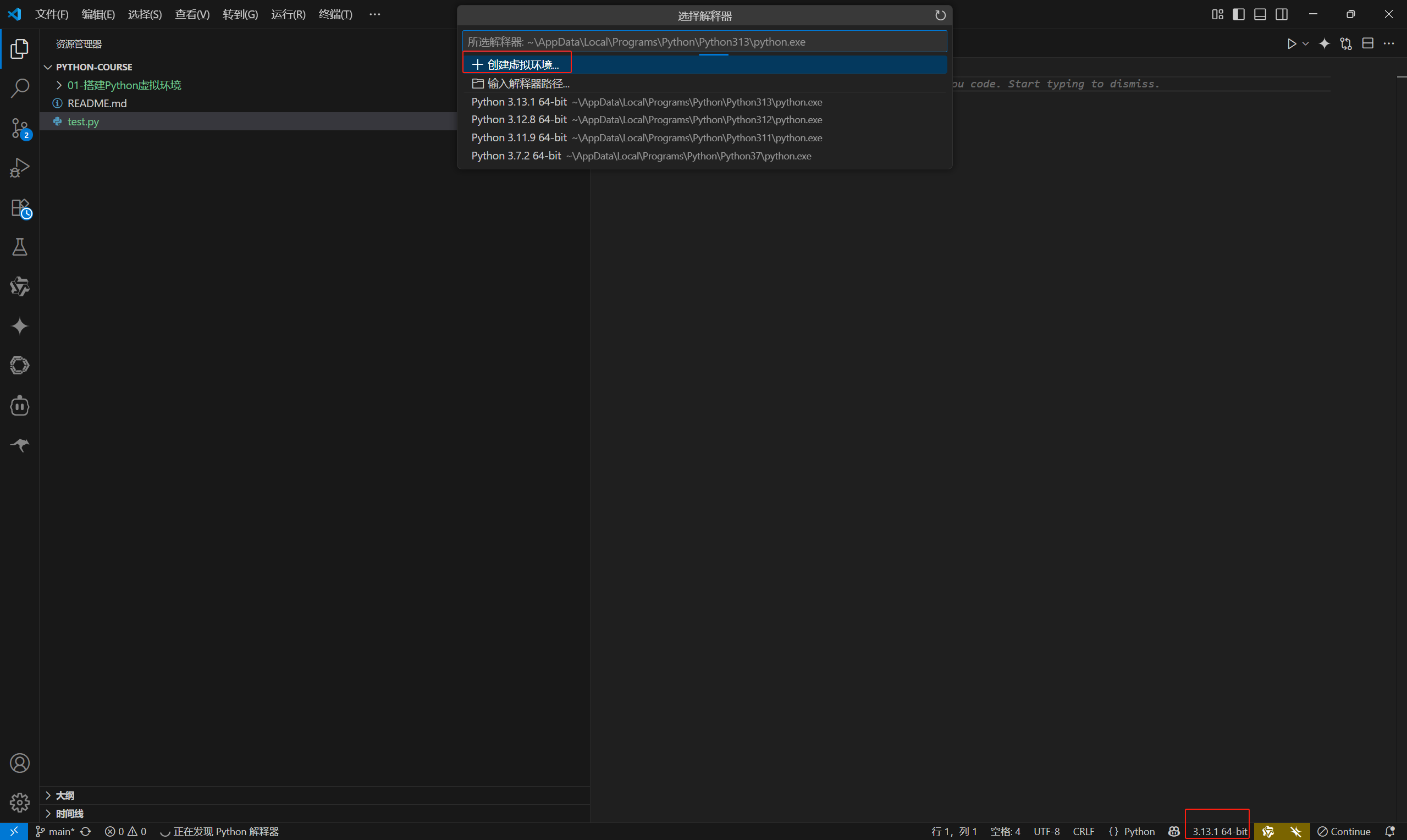Toggle the bottom panel layout button
The height and width of the screenshot is (840, 1407).
pyautogui.click(x=1260, y=15)
